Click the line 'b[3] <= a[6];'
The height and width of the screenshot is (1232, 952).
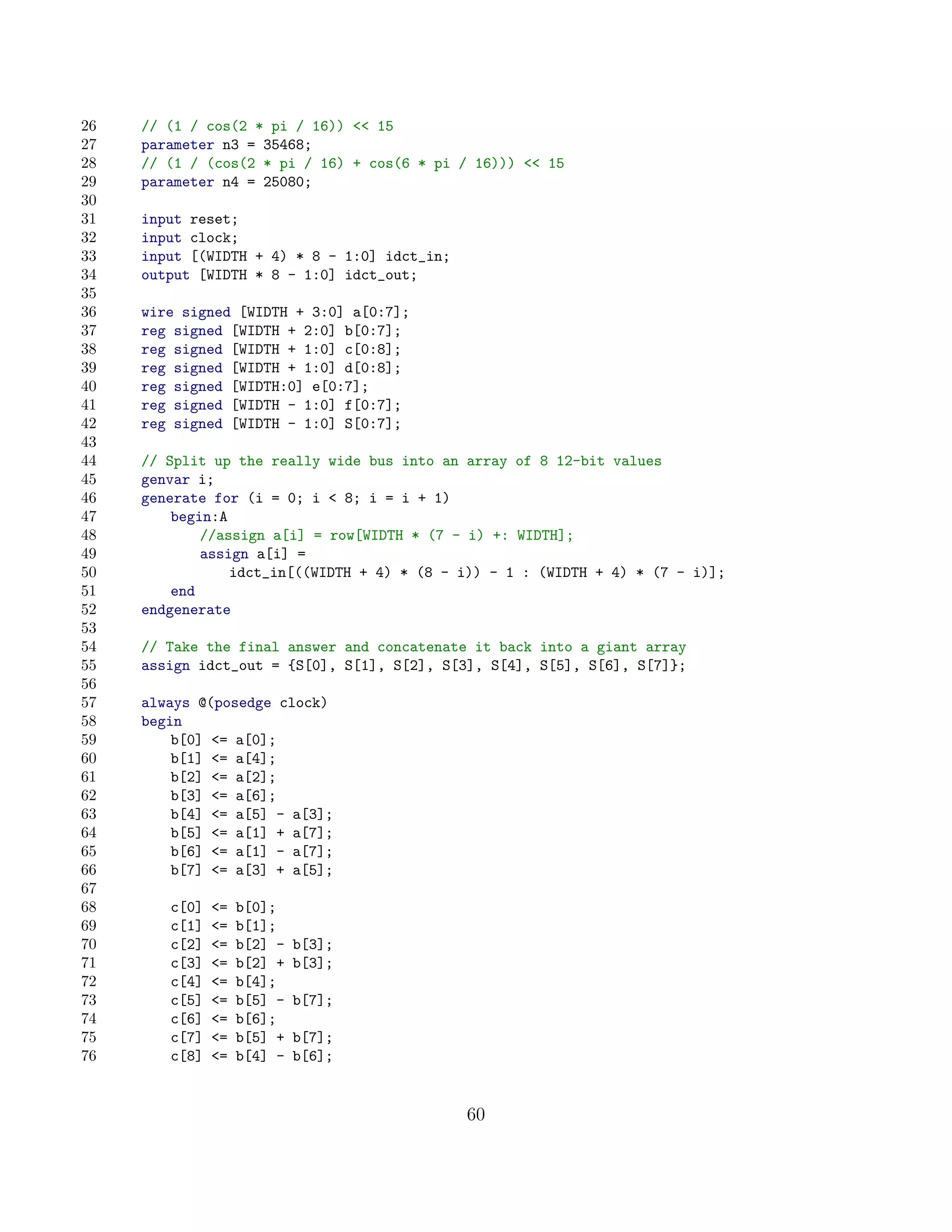pyautogui.click(x=223, y=796)
